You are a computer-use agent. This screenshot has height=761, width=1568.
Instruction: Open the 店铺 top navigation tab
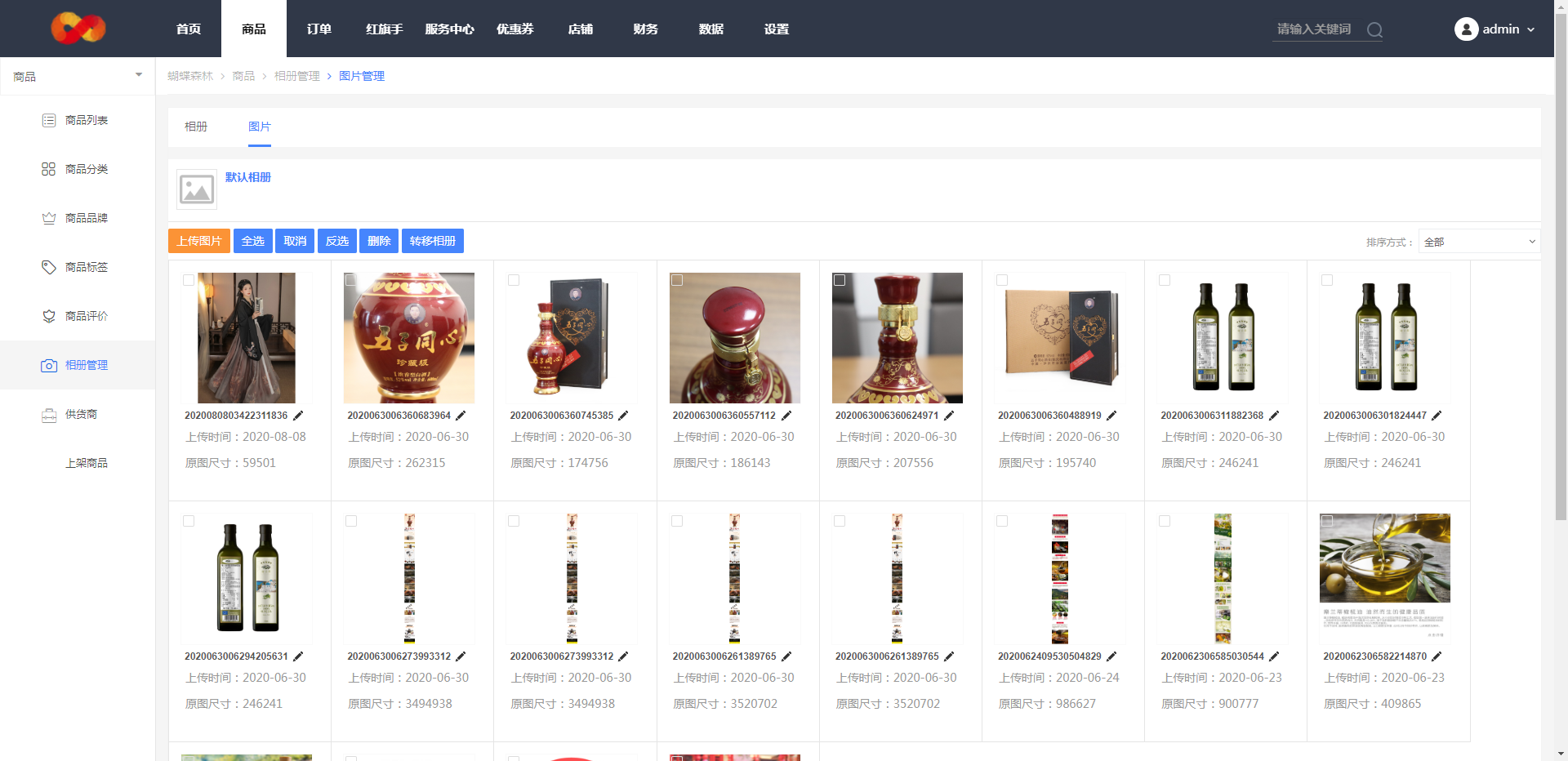(x=581, y=29)
